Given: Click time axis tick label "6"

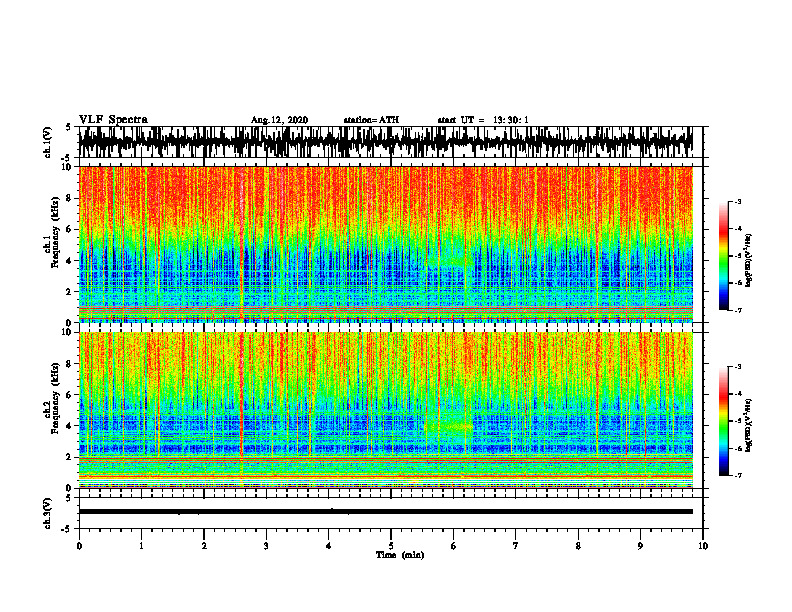Looking at the screenshot, I should (x=454, y=546).
